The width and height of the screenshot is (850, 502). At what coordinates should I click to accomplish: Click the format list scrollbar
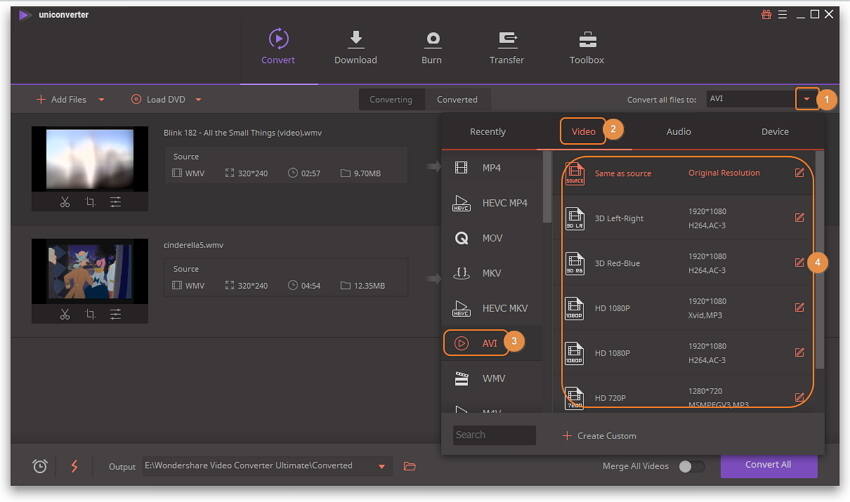coord(547,187)
